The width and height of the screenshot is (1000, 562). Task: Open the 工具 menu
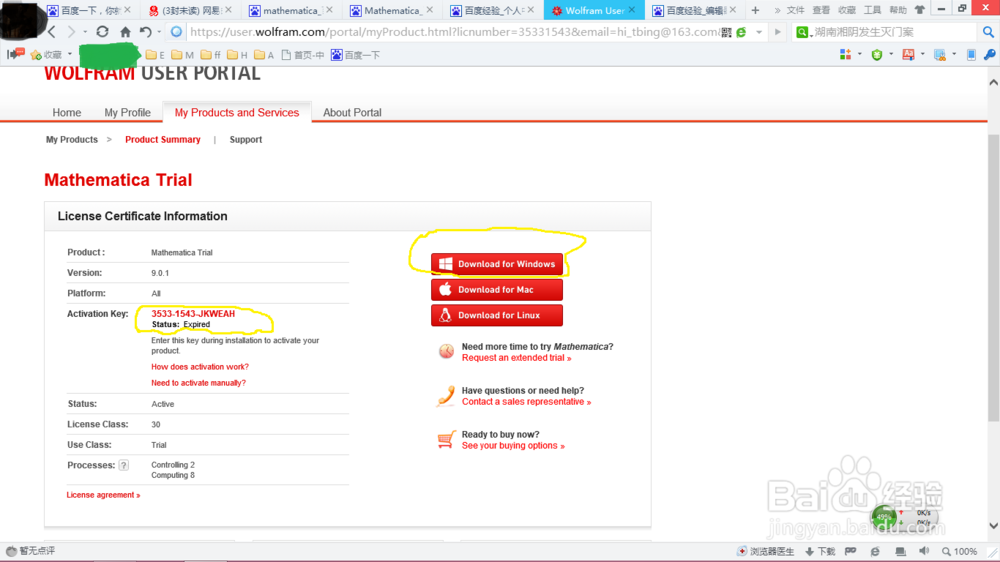872,10
